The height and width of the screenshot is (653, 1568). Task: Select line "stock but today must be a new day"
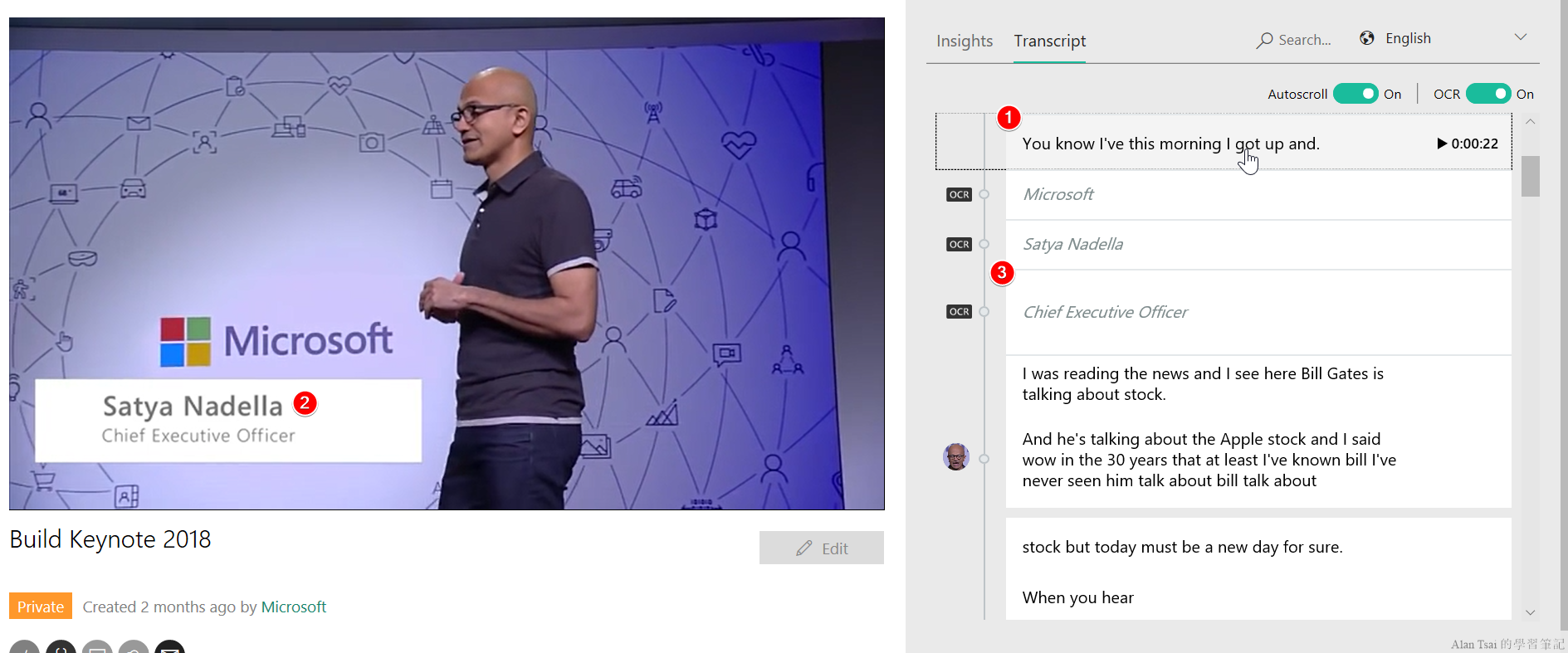(x=1182, y=547)
